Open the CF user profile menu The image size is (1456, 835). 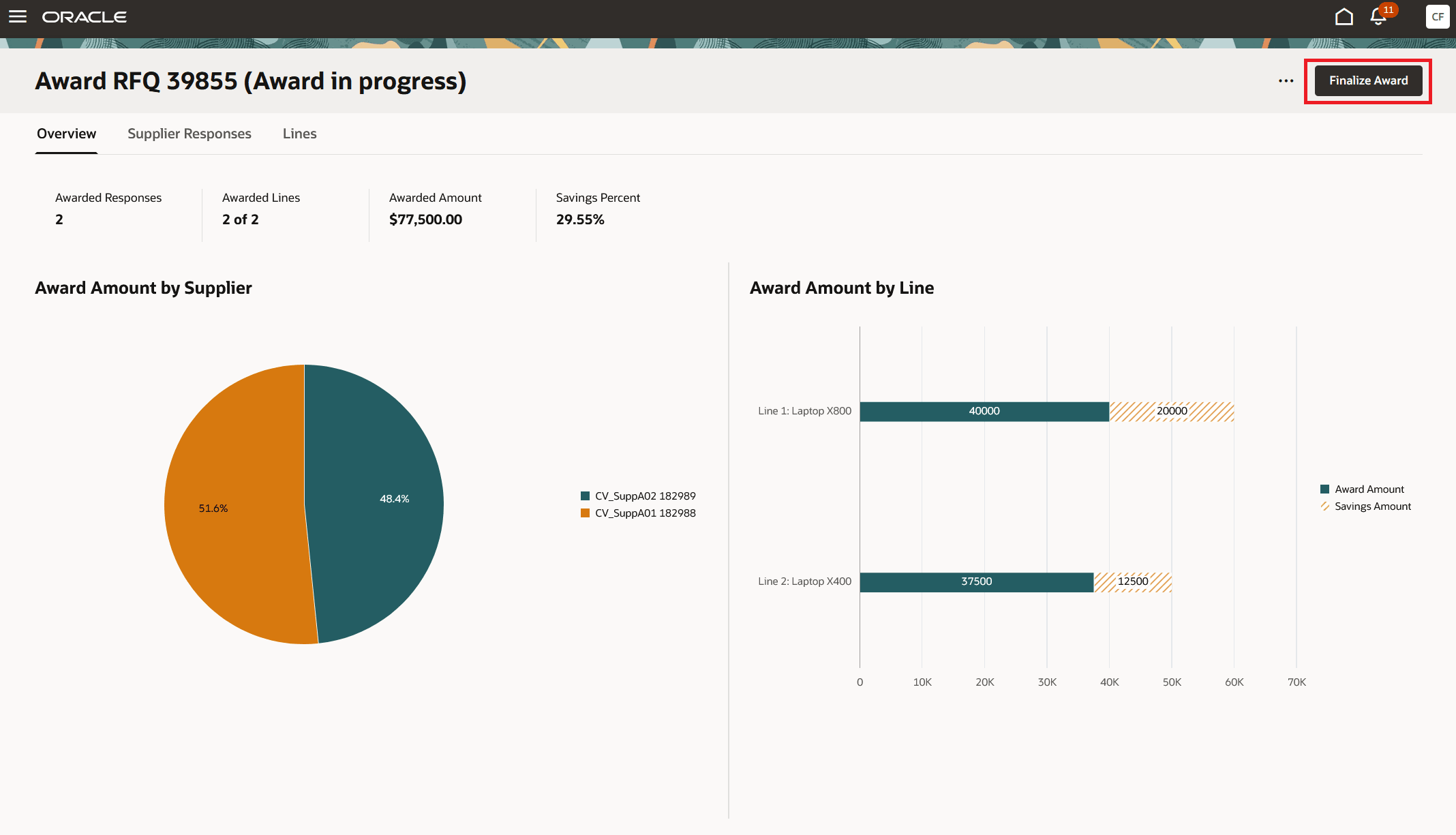click(x=1438, y=16)
